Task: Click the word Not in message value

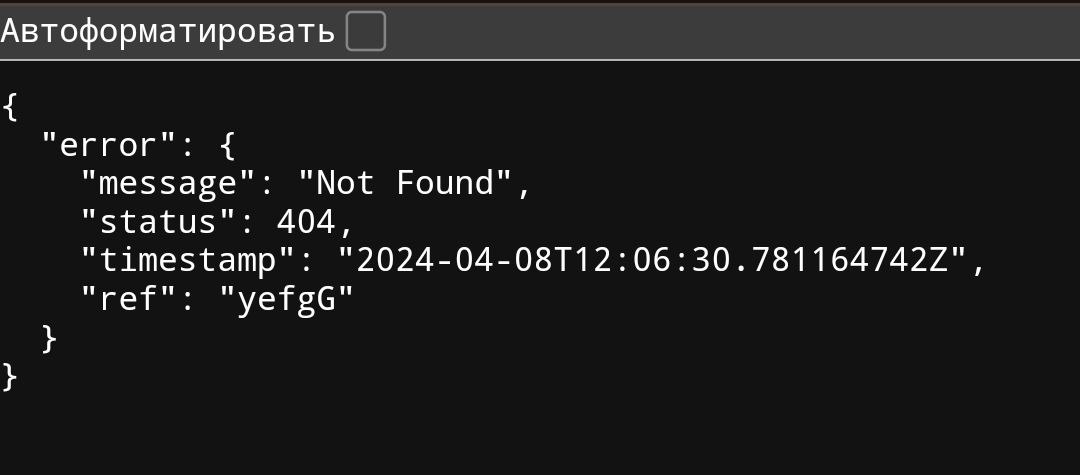Action: [343, 184]
